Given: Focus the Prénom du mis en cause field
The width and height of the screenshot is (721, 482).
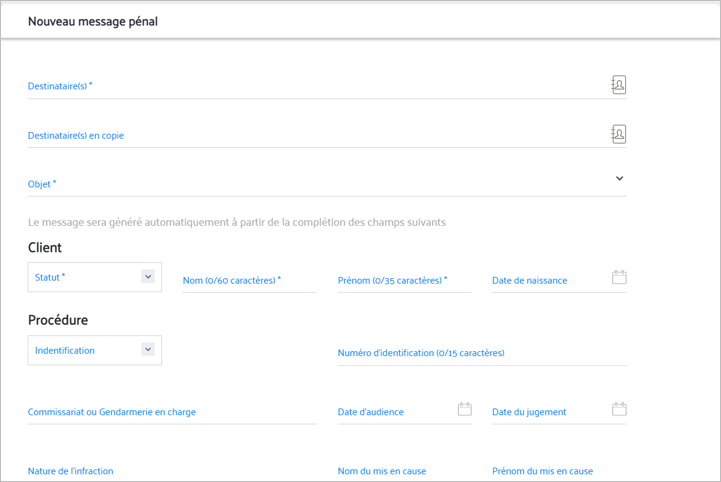Looking at the screenshot, I should [559, 471].
